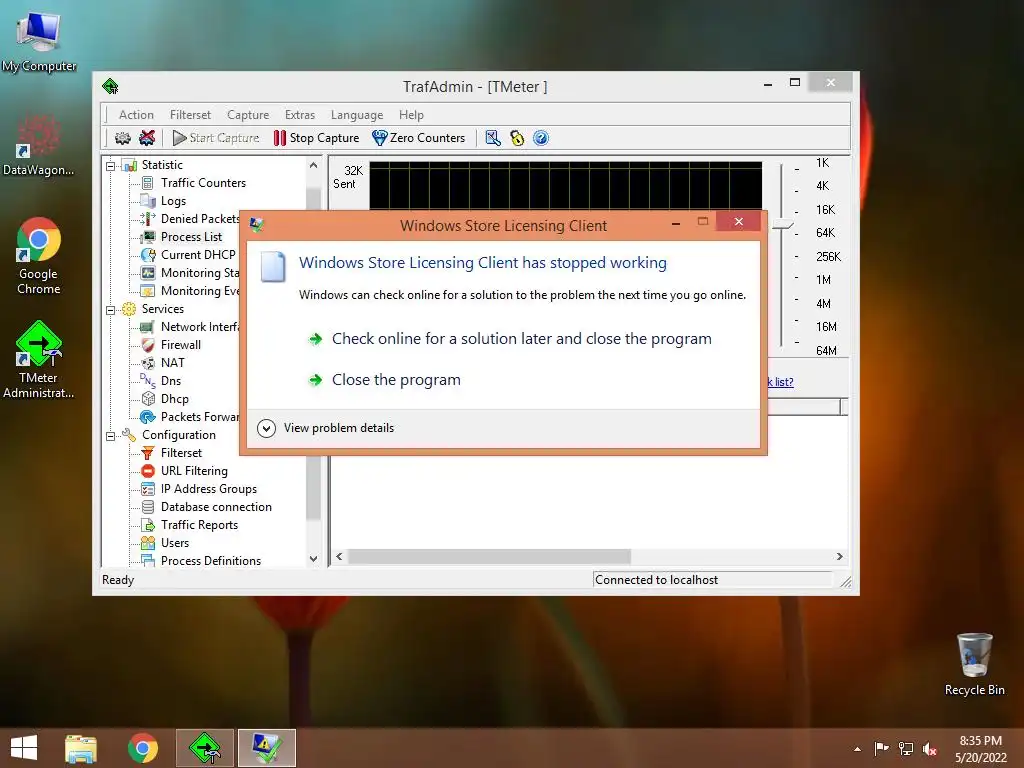Select IP Address Groups in the tree

[x=208, y=489]
